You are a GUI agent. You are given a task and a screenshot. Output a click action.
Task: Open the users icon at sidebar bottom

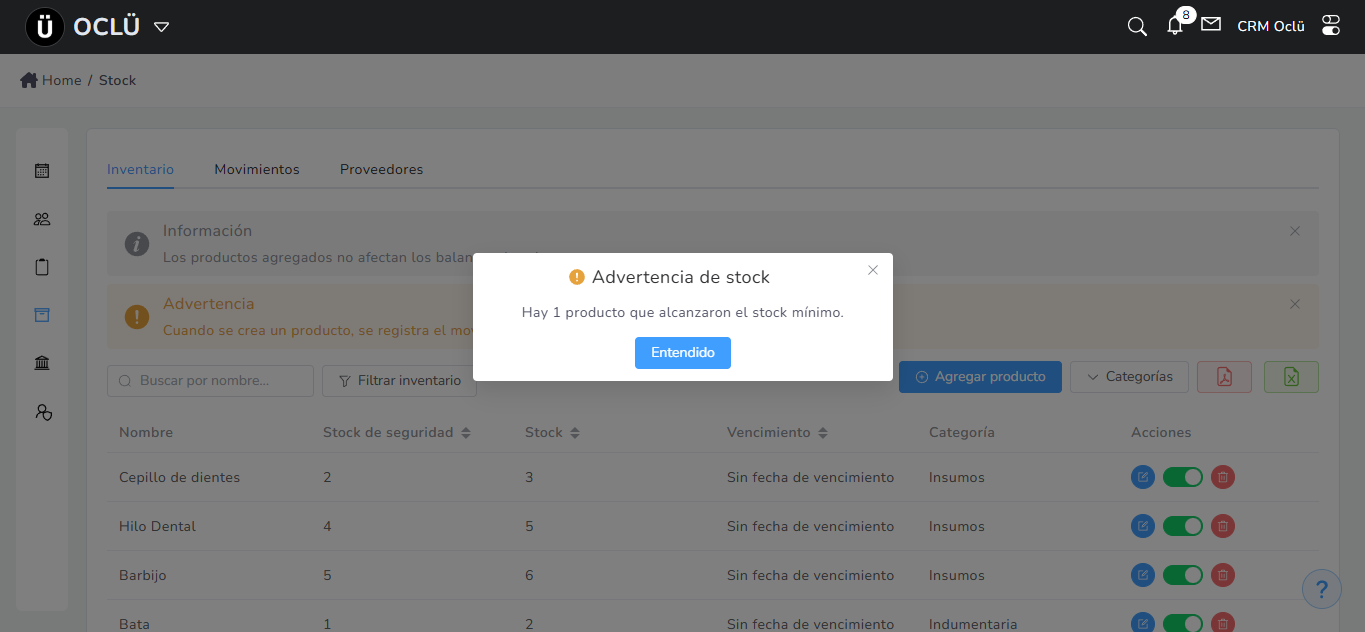[42, 411]
